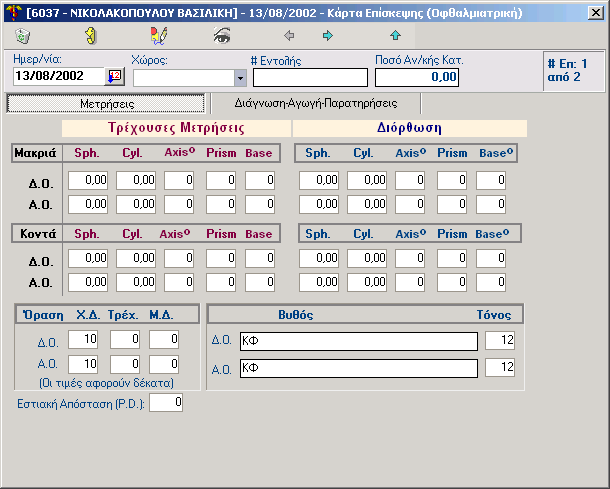Click Κοντά Α.Ο. Cyl. current measurement field
The width and height of the screenshot is (610, 489).
pyautogui.click(x=136, y=282)
